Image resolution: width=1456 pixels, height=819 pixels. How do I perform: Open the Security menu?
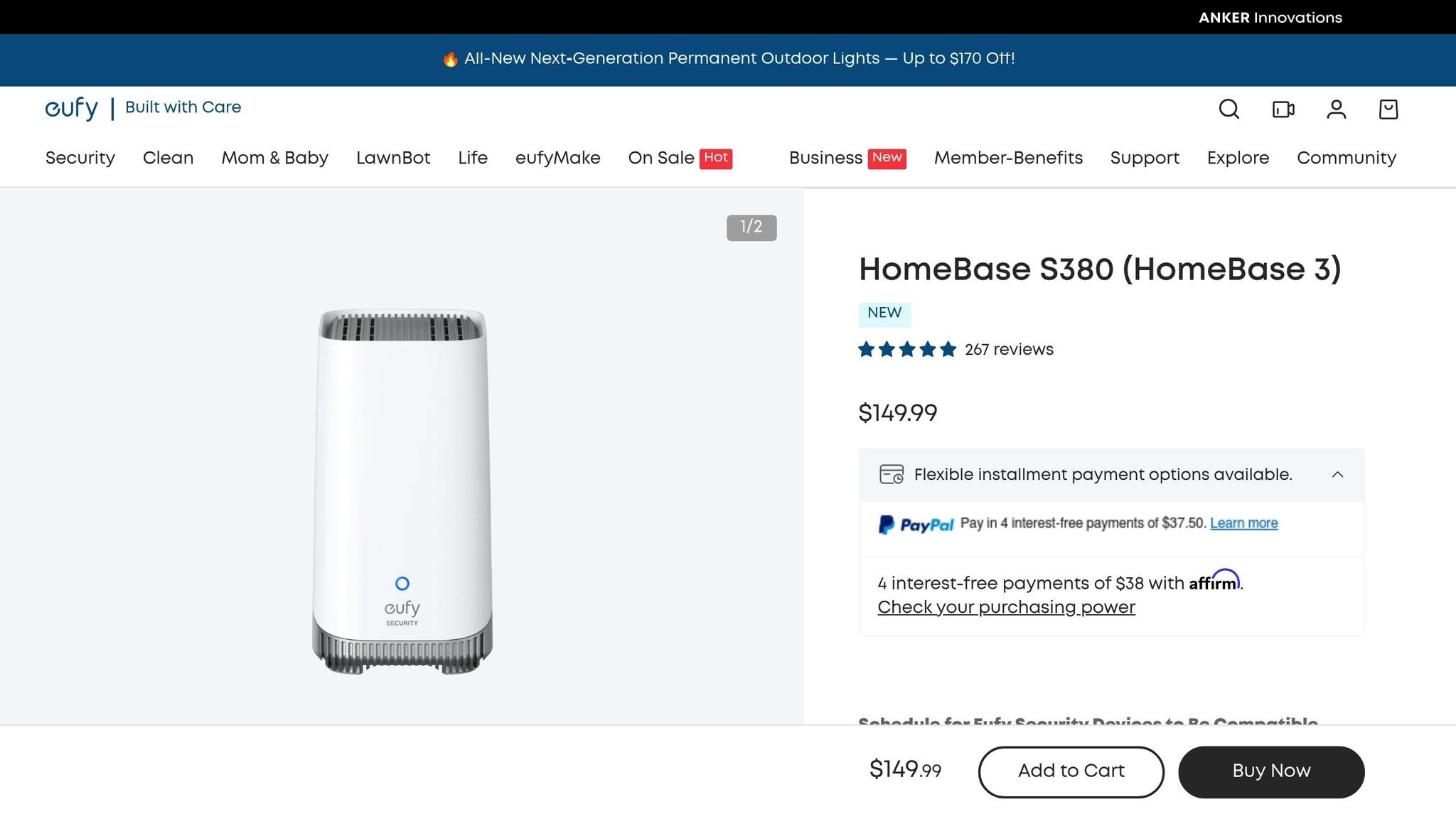pos(80,158)
